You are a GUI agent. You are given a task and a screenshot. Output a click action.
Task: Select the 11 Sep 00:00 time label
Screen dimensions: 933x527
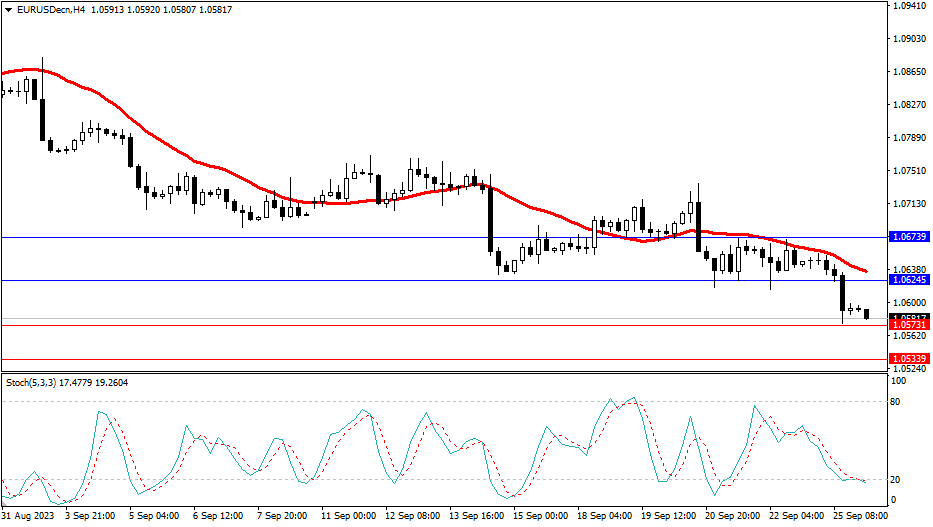[347, 517]
